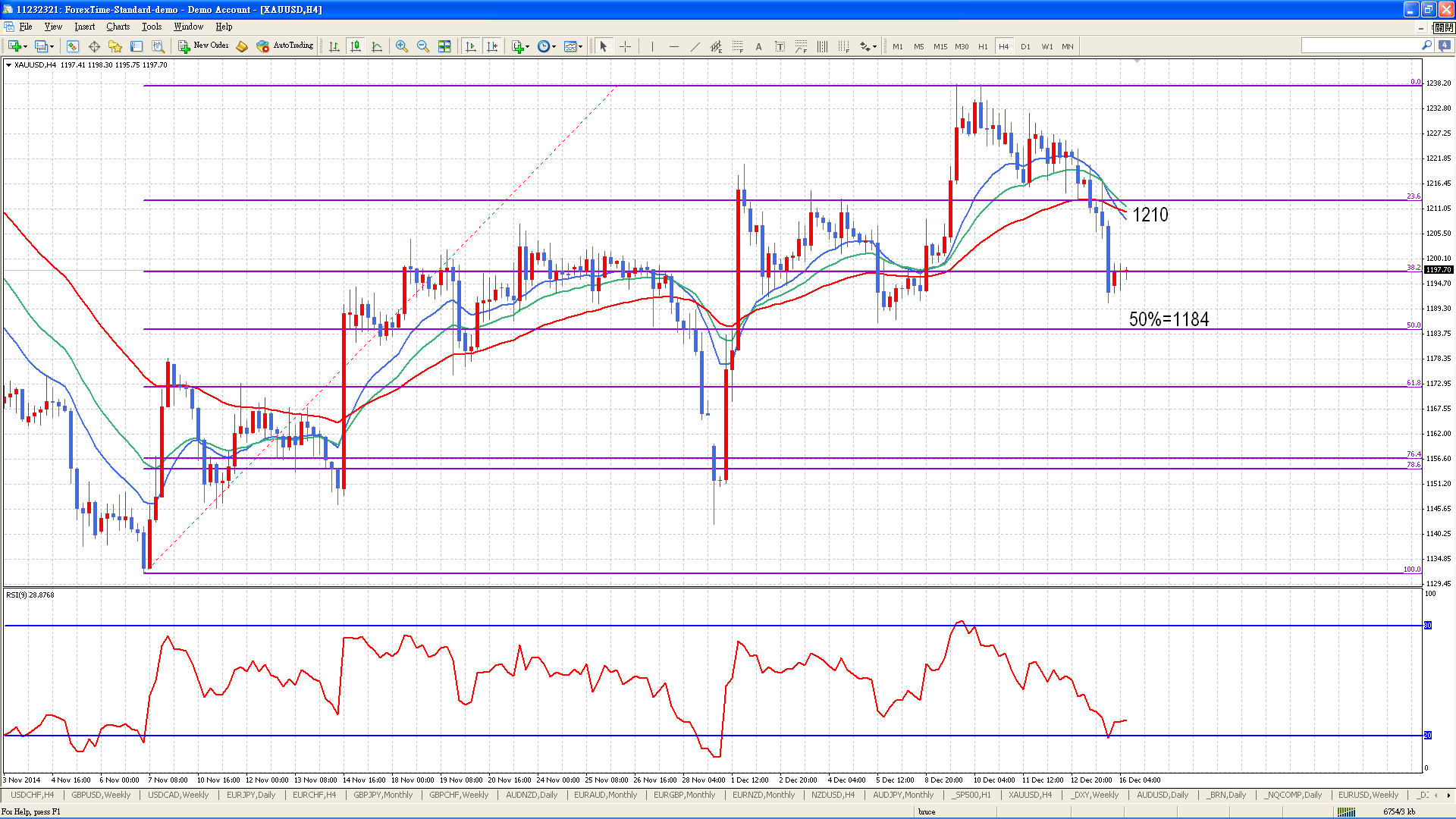Toggle chart Auto Scroll

coord(471,46)
